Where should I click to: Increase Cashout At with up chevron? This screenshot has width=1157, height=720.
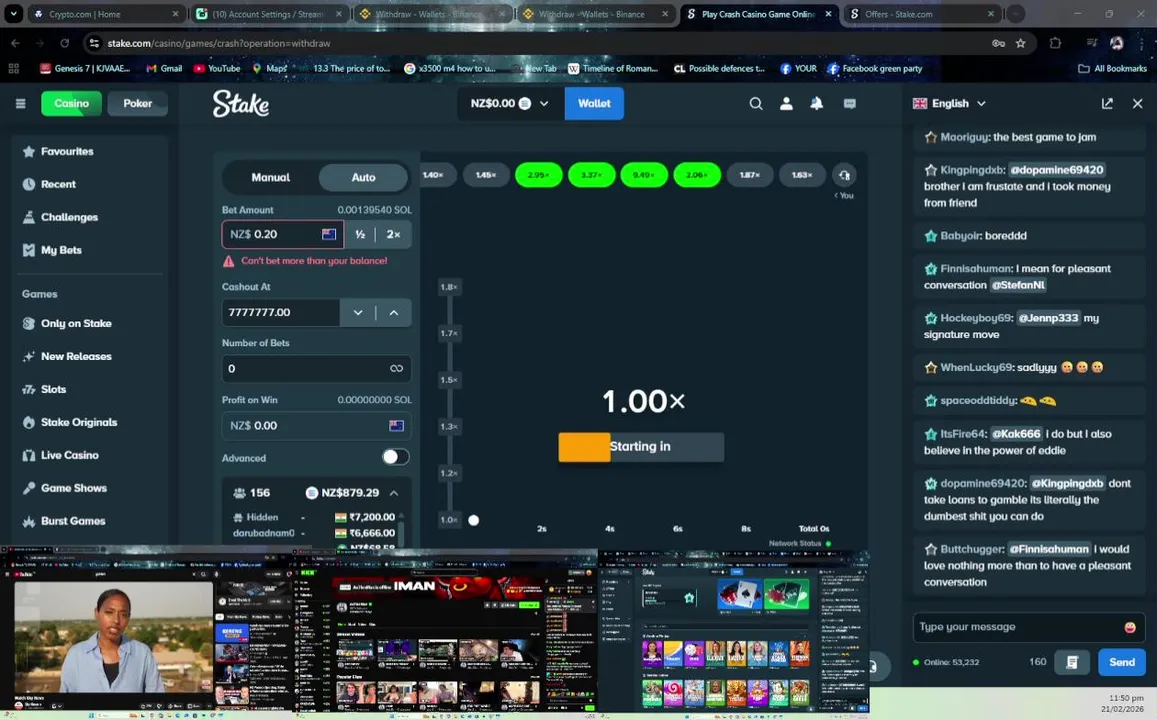coord(394,312)
